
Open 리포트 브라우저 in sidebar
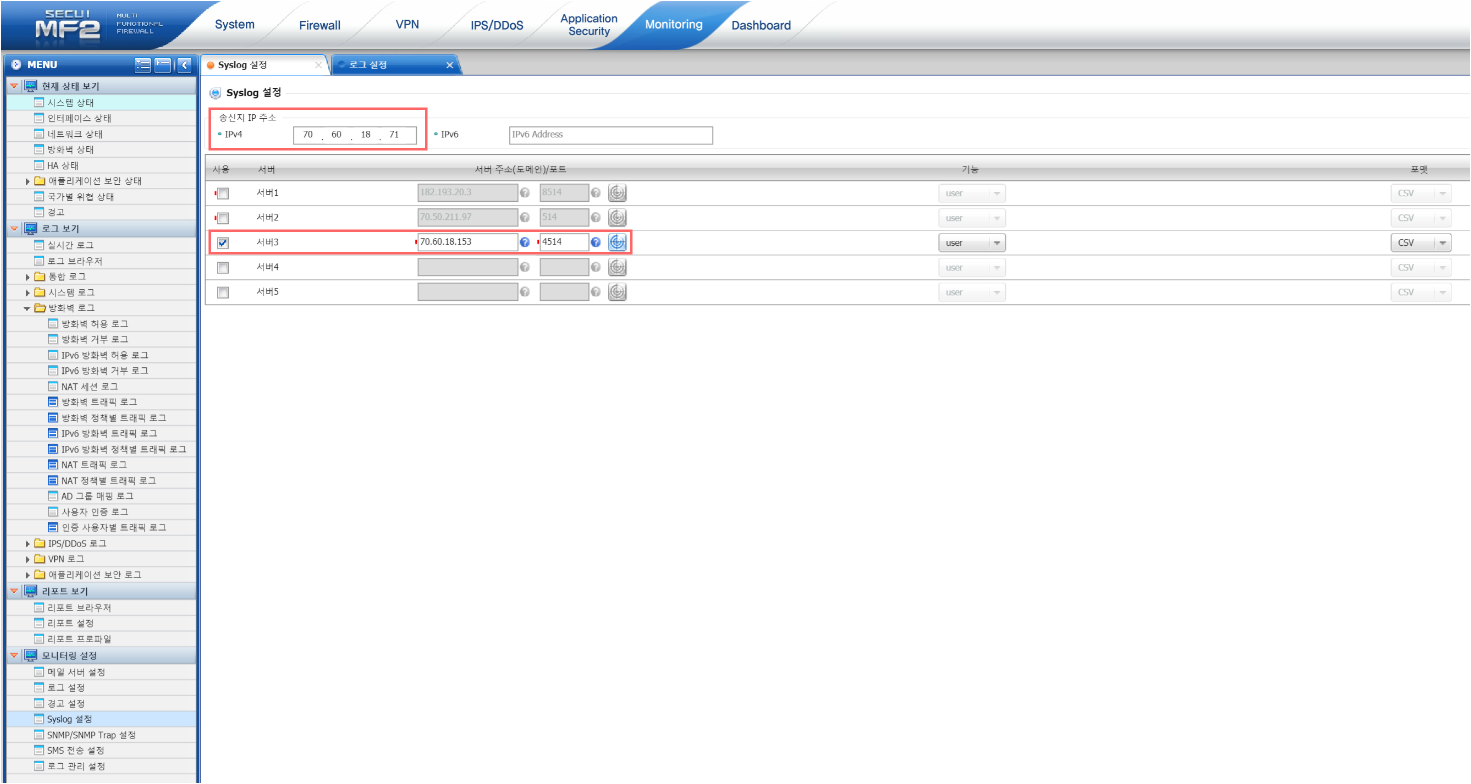tap(78, 608)
